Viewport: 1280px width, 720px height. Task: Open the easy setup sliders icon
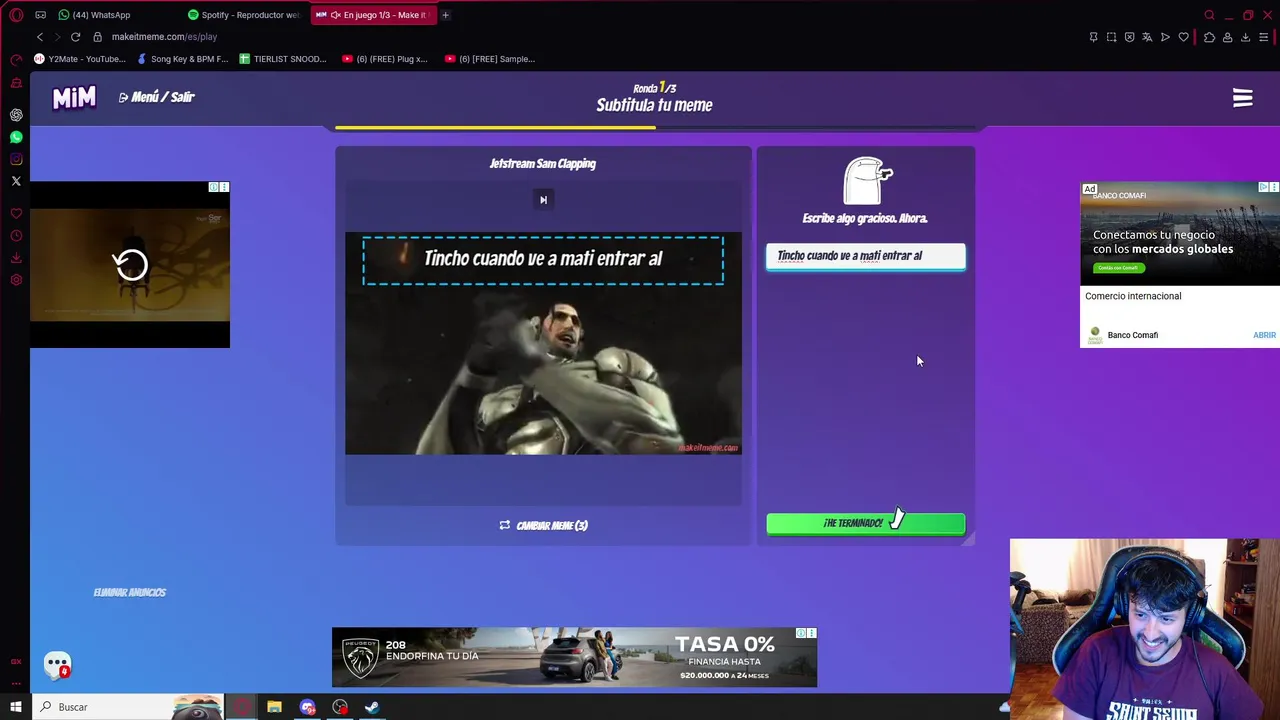1264,37
